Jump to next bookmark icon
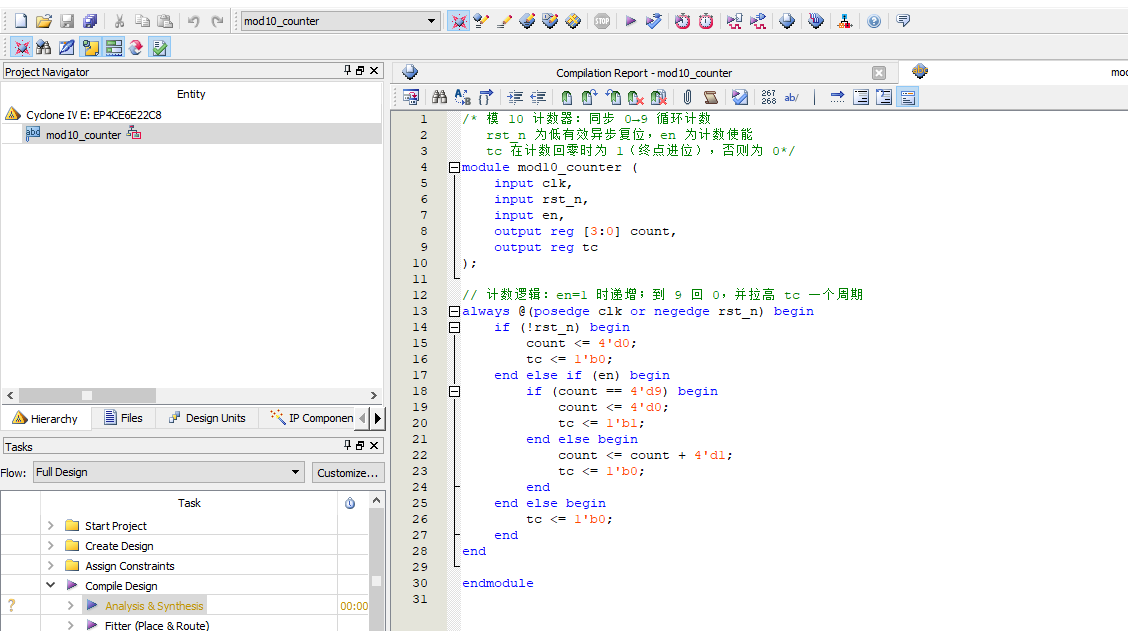This screenshot has width=1128, height=631. 590,97
